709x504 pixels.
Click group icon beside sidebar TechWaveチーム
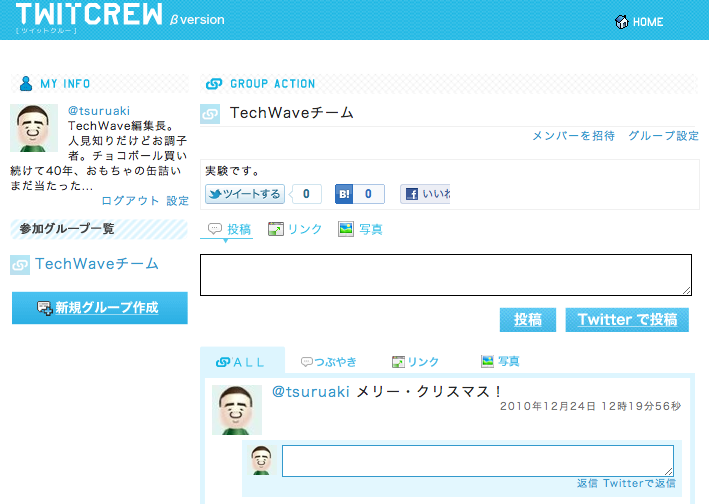[20, 265]
